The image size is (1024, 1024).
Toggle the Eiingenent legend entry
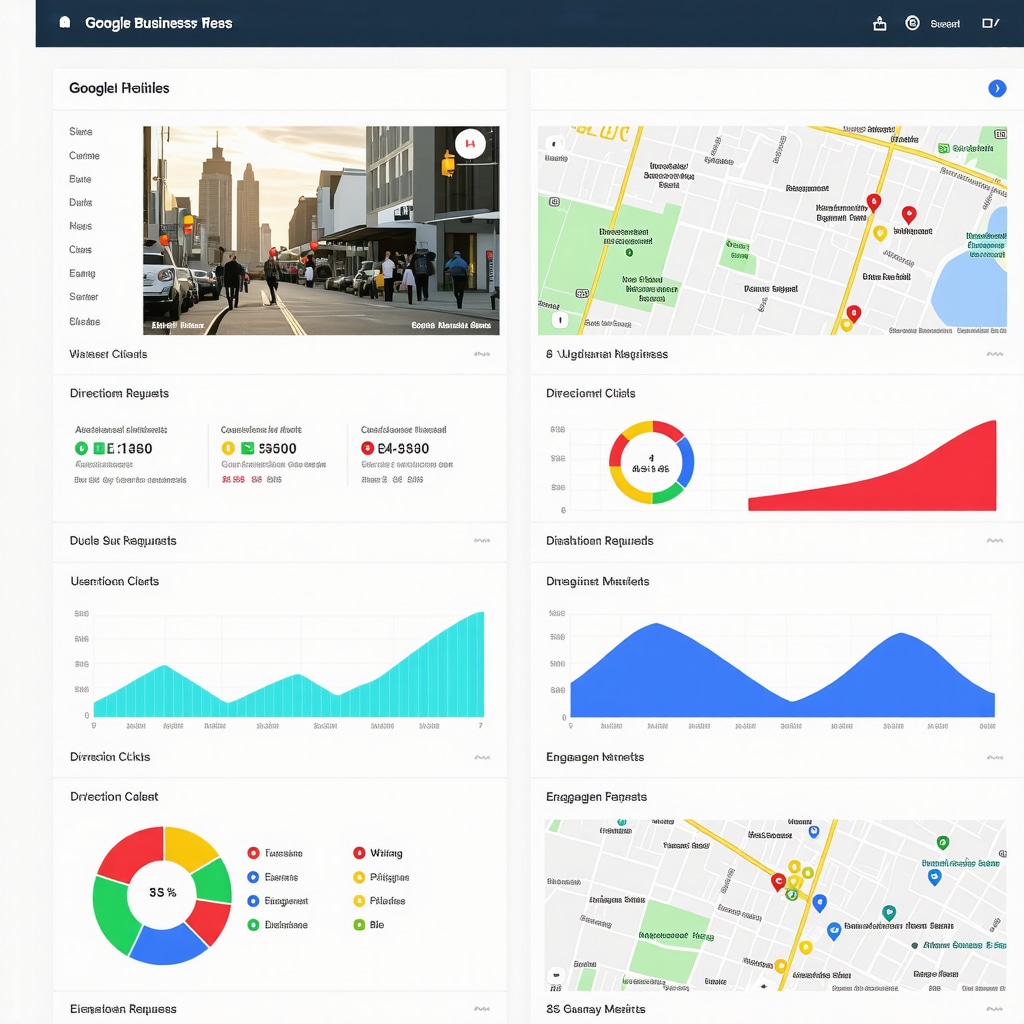click(278, 901)
